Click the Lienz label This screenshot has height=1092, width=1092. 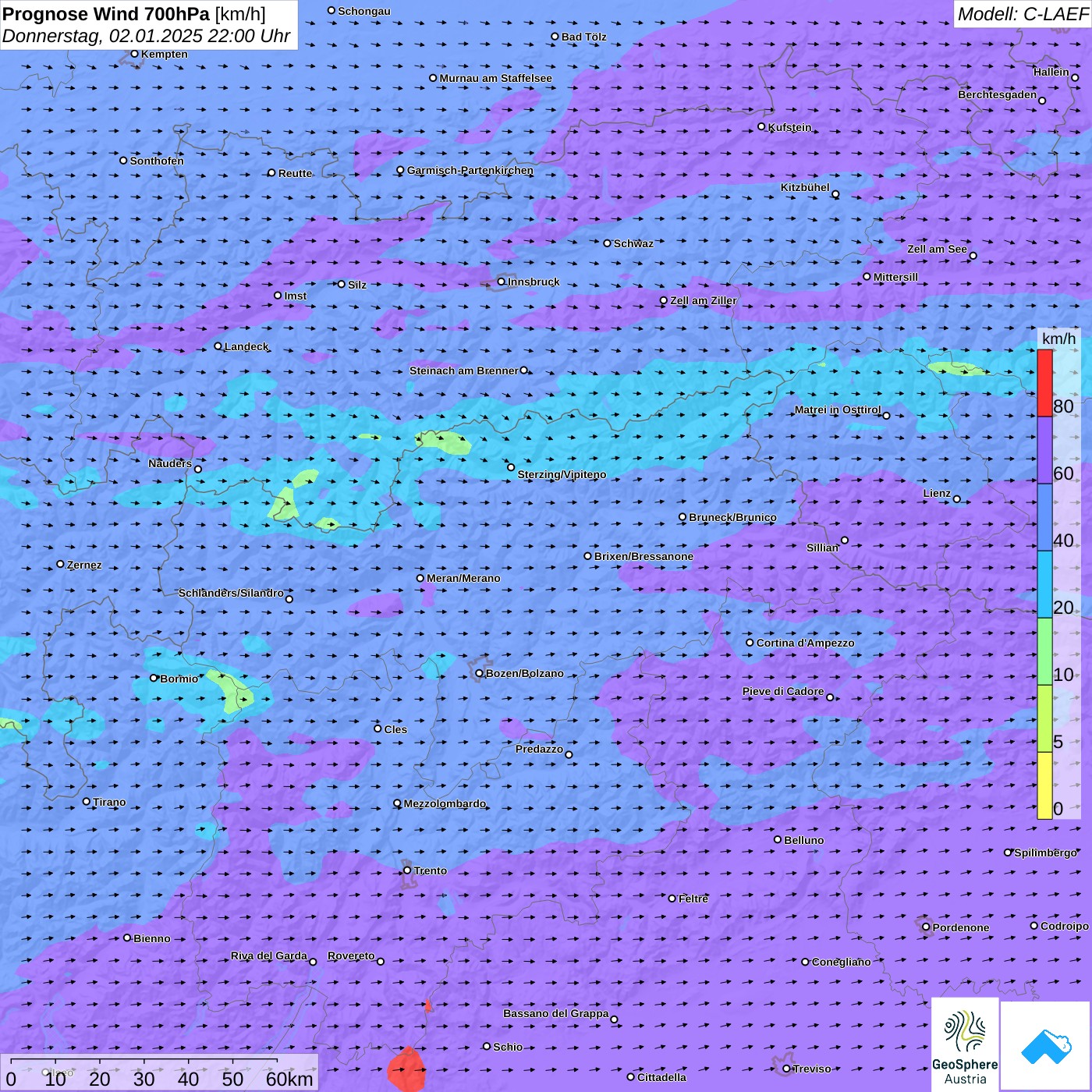click(937, 493)
